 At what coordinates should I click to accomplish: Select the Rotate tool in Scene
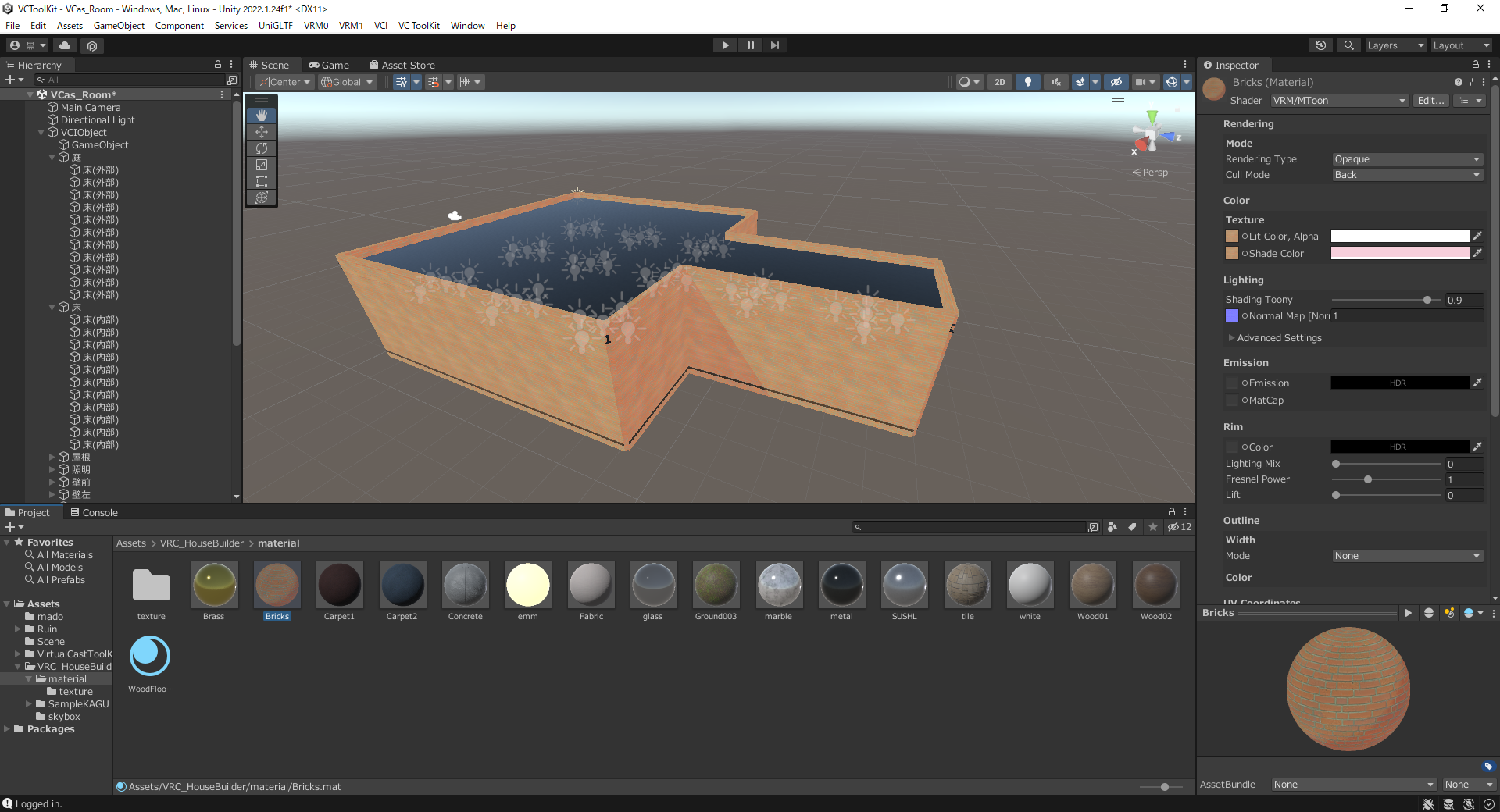pyautogui.click(x=262, y=148)
